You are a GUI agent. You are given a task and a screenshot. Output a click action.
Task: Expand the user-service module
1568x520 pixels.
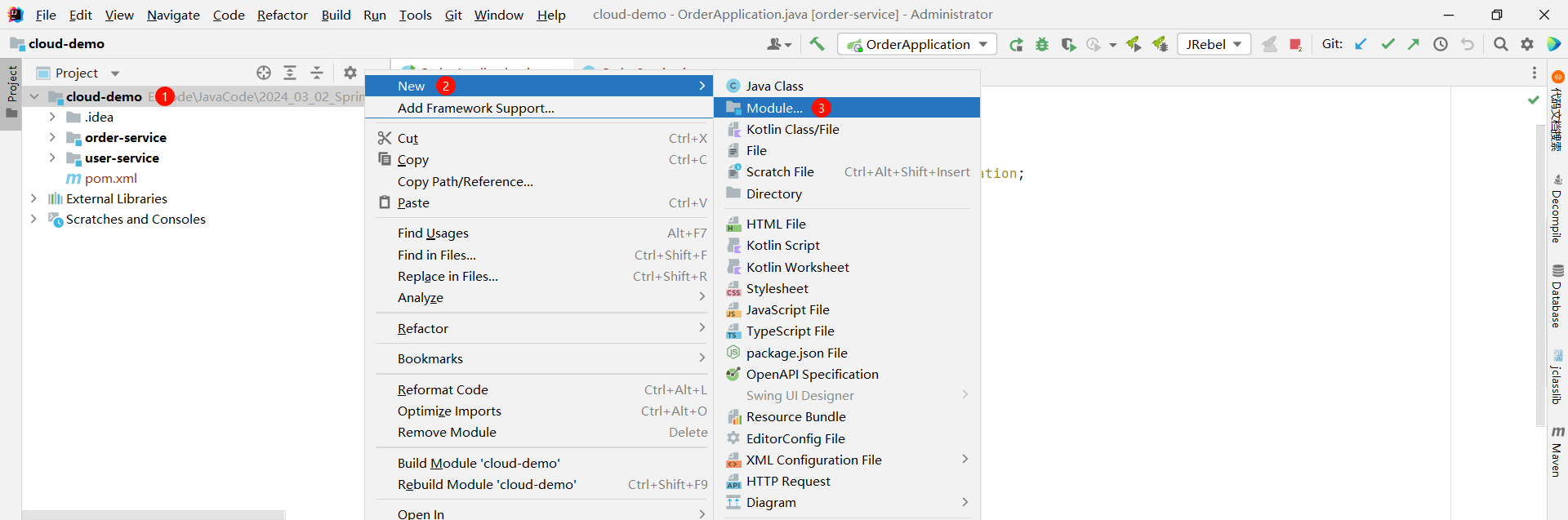click(x=52, y=158)
